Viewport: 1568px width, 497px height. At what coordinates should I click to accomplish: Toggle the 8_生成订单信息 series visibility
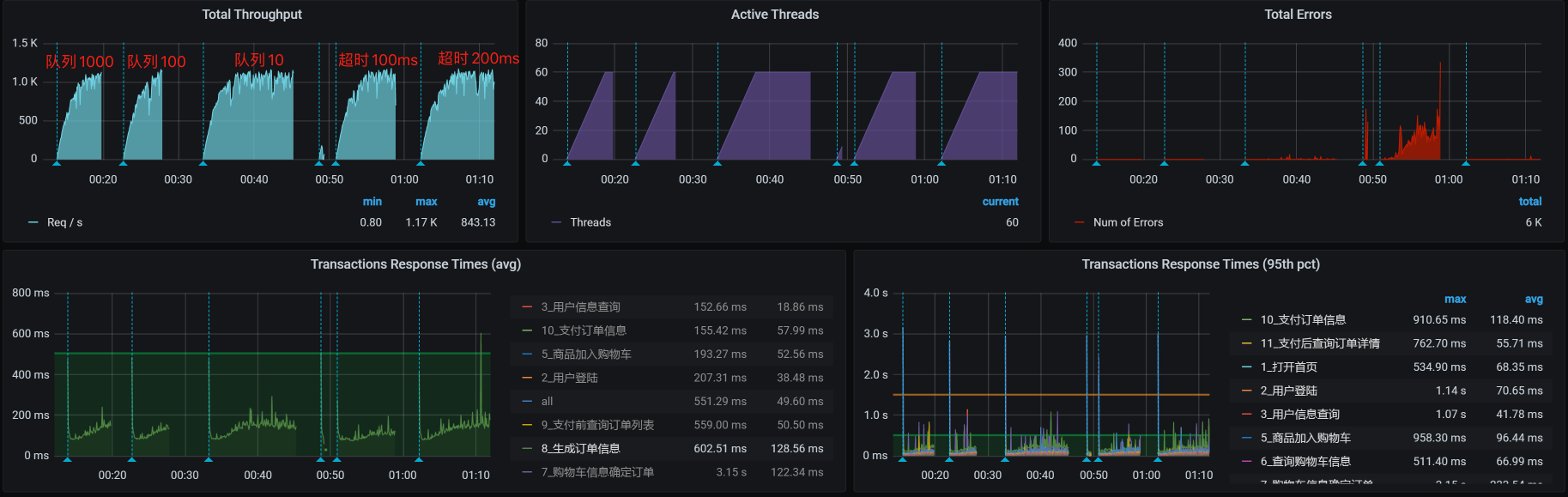(x=580, y=449)
